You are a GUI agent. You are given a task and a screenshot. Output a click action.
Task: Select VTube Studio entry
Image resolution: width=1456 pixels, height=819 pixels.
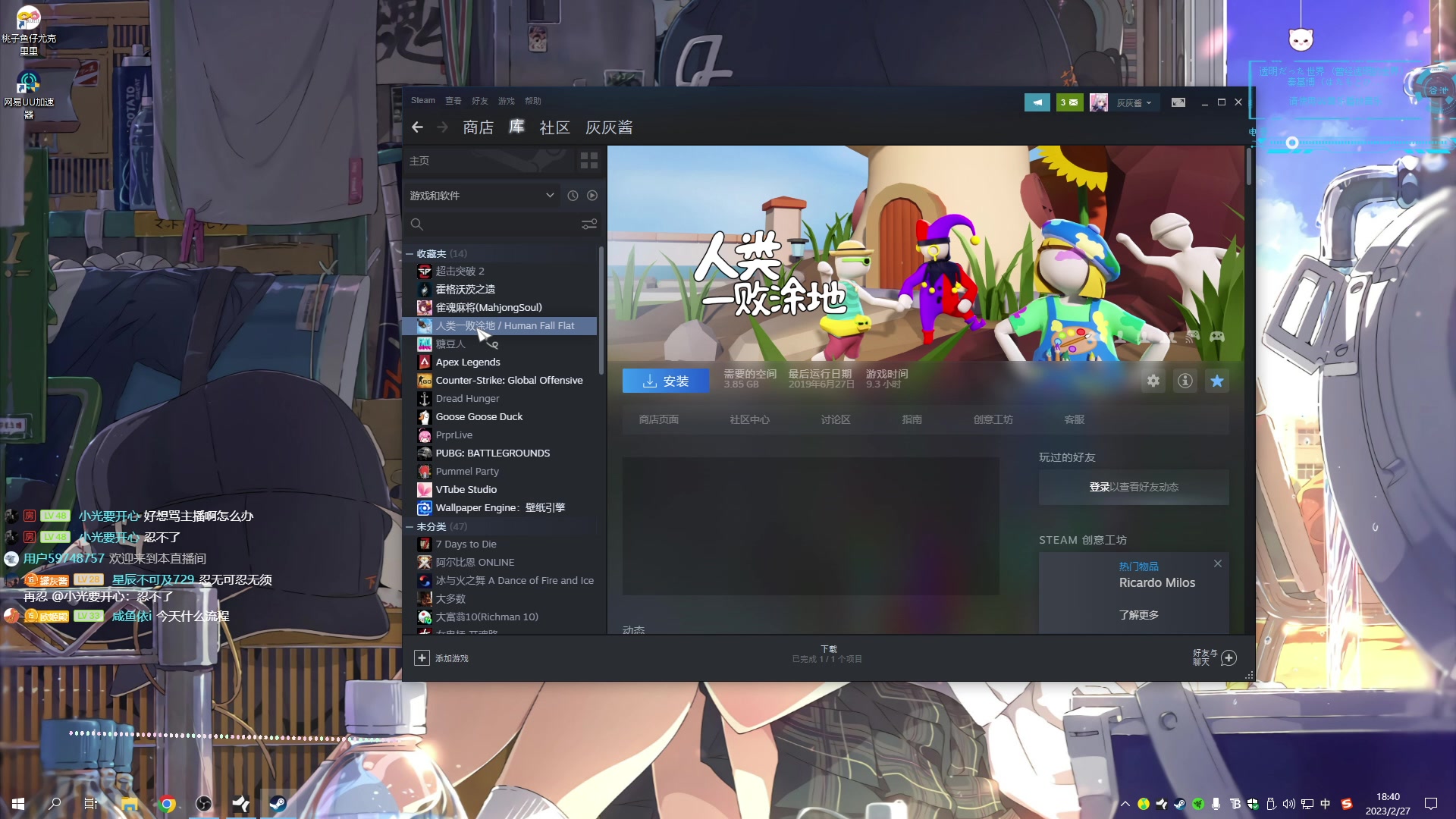[500, 489]
